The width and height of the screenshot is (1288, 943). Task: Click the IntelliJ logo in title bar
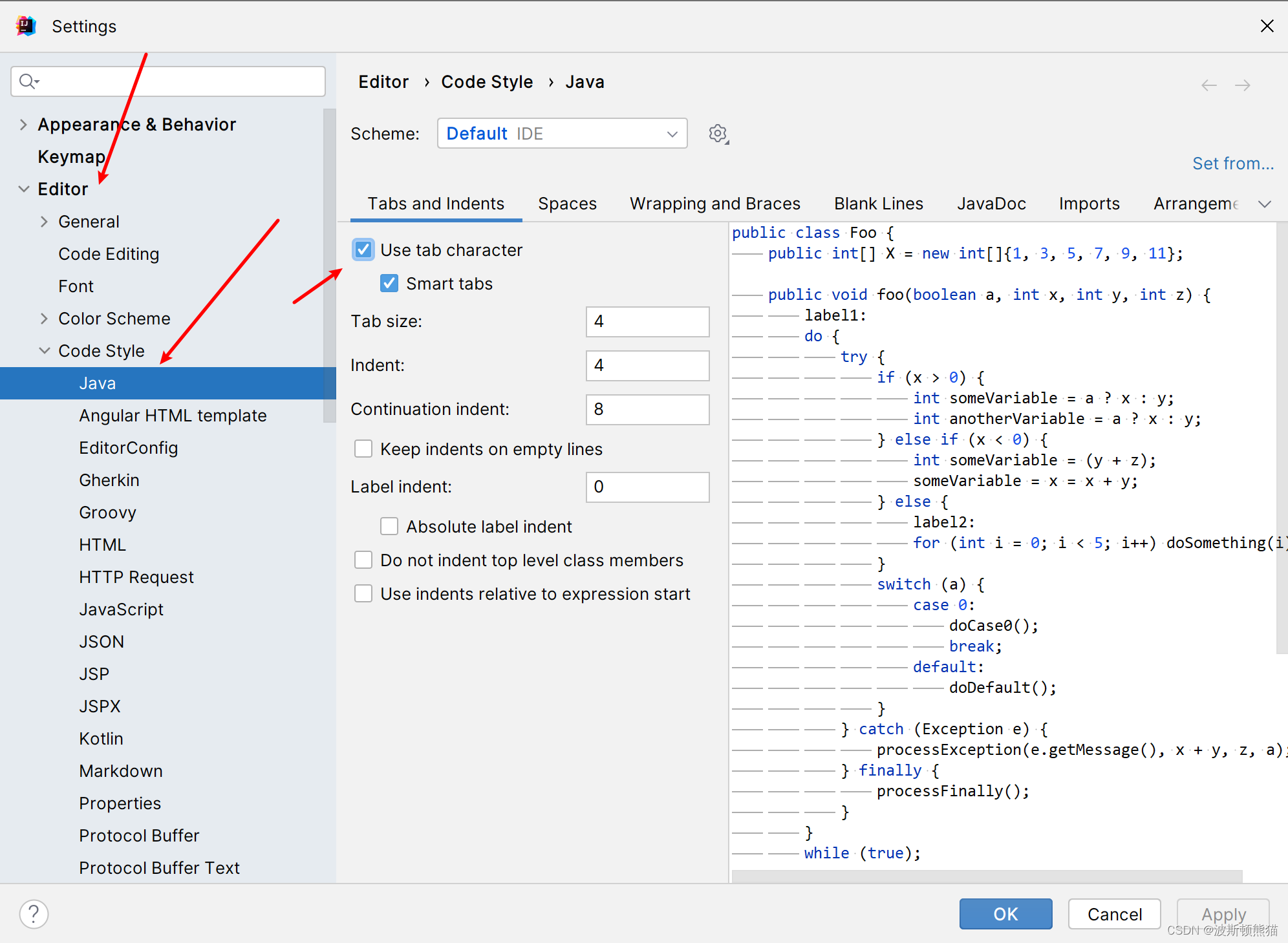26,26
